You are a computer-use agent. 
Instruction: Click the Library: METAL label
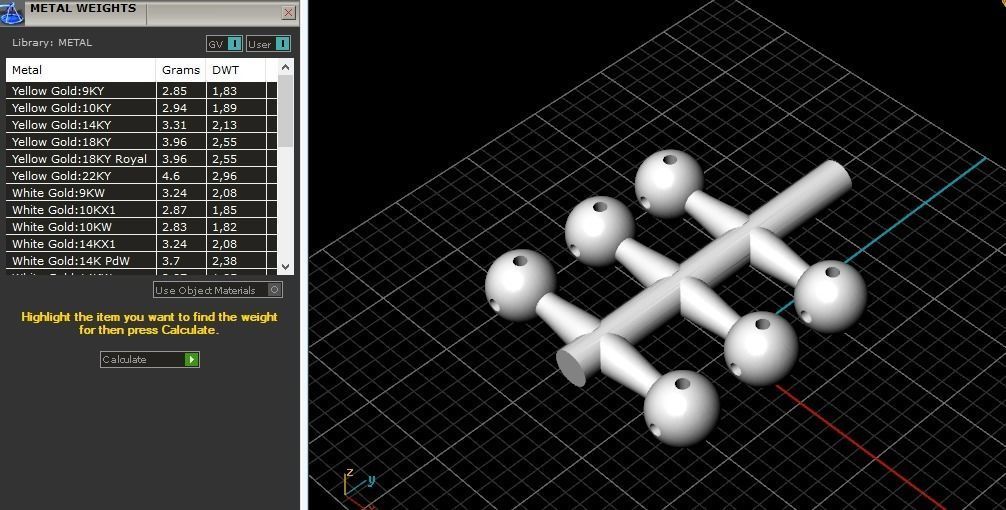click(52, 42)
